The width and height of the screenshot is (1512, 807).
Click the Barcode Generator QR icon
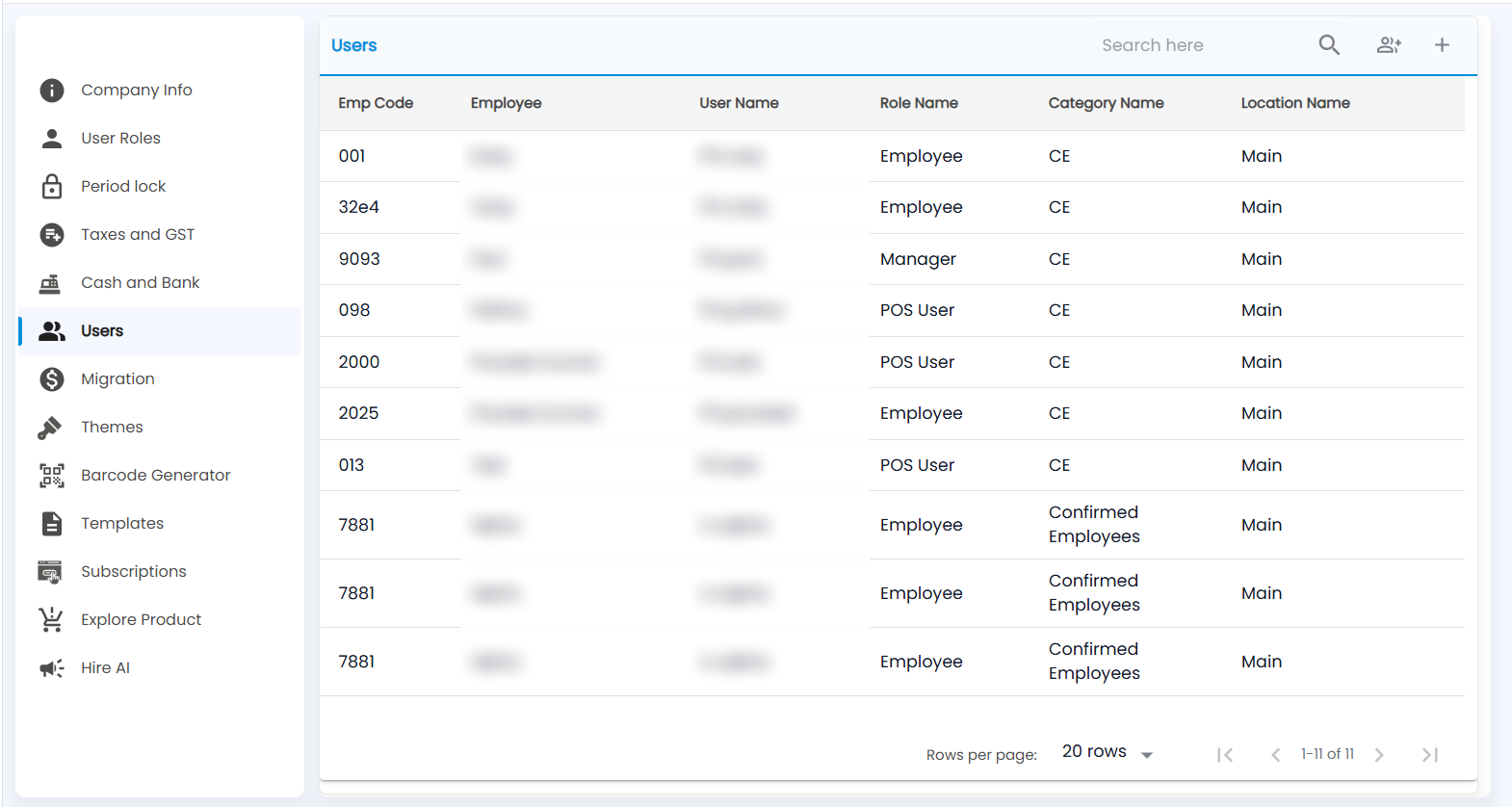click(x=52, y=476)
